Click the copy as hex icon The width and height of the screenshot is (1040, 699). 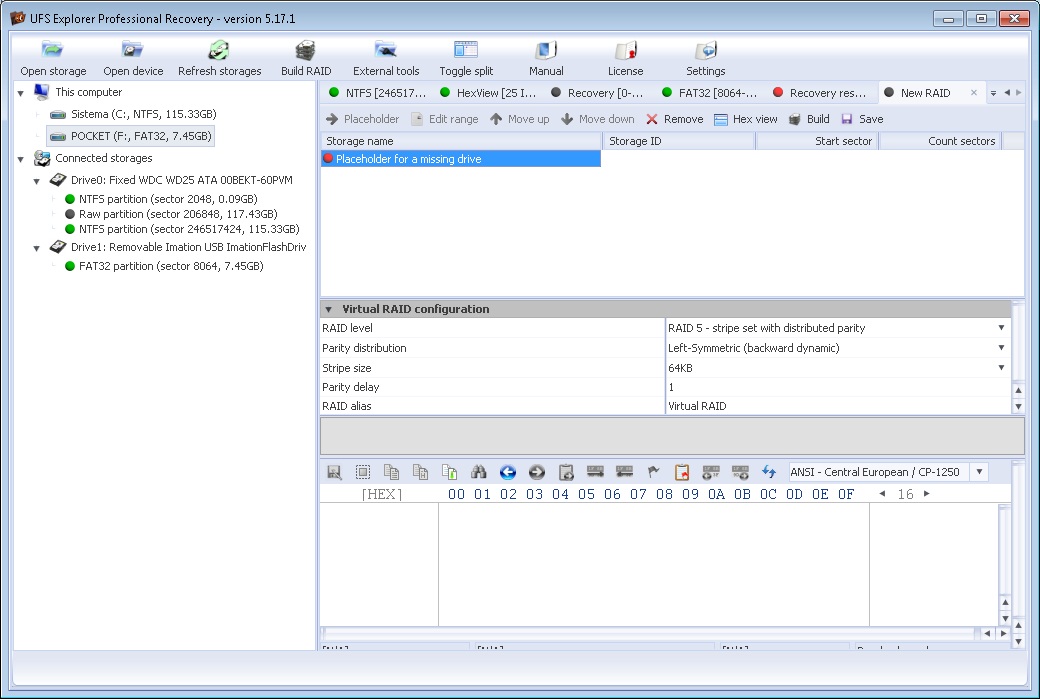coord(421,472)
